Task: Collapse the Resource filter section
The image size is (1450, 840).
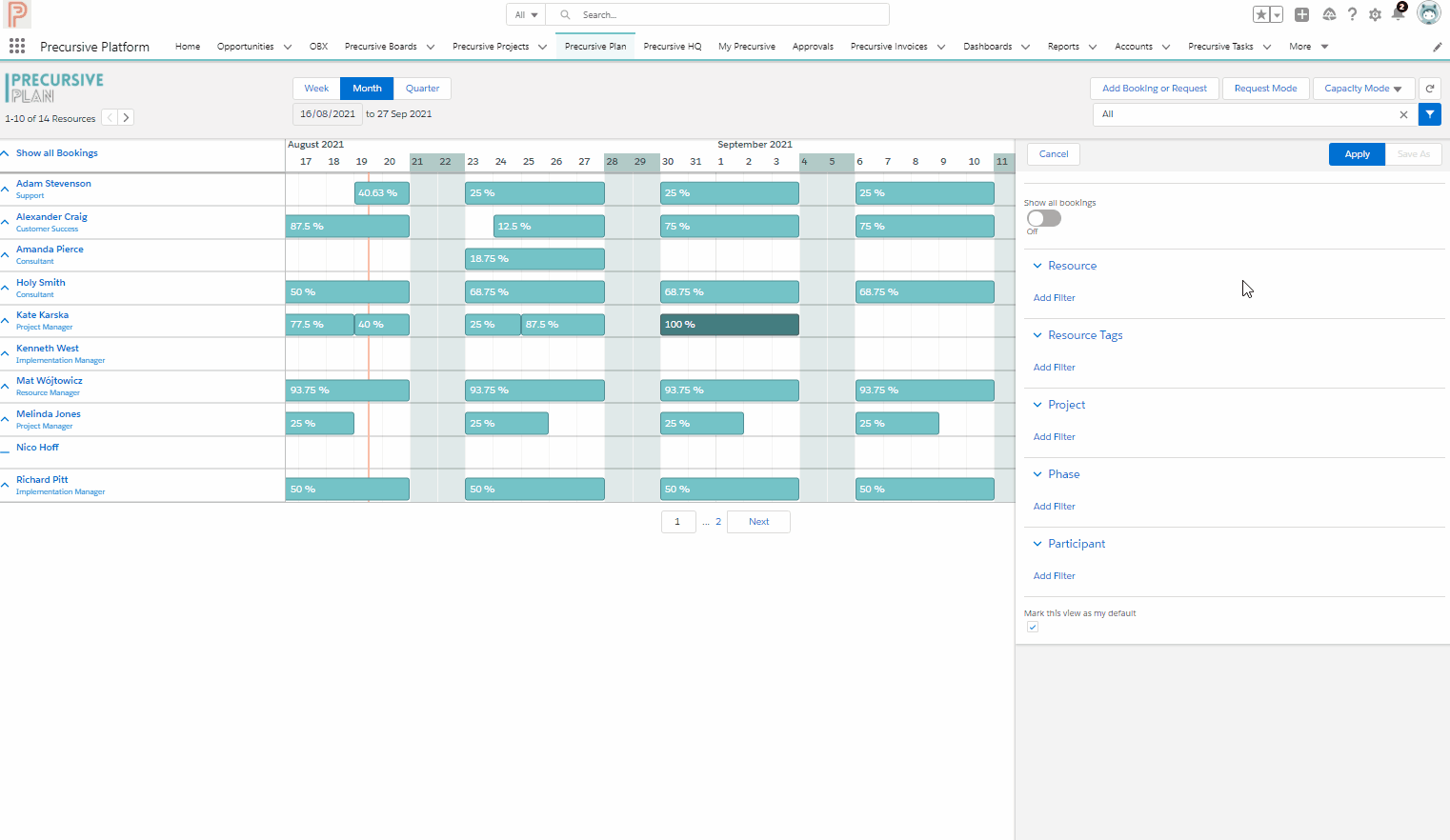Action: click(x=1037, y=266)
